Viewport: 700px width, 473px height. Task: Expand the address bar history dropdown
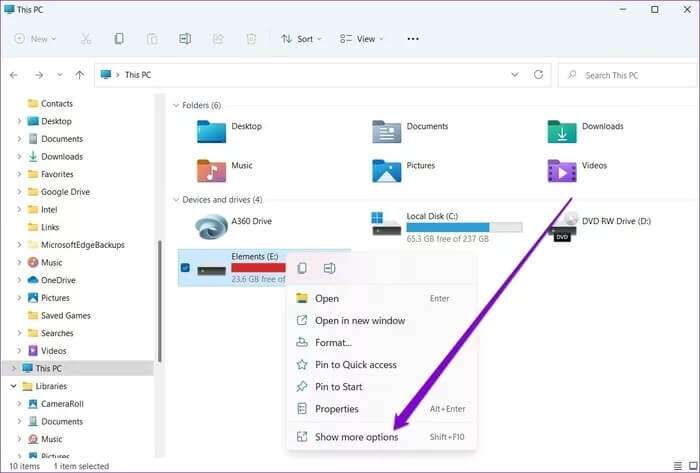point(515,75)
